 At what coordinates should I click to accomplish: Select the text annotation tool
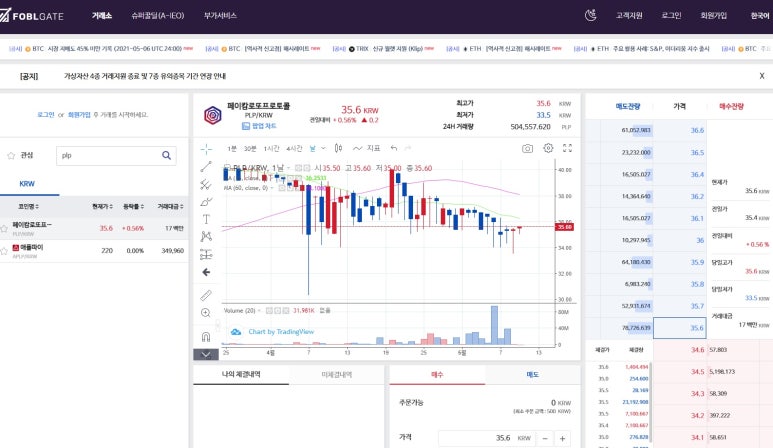[206, 219]
